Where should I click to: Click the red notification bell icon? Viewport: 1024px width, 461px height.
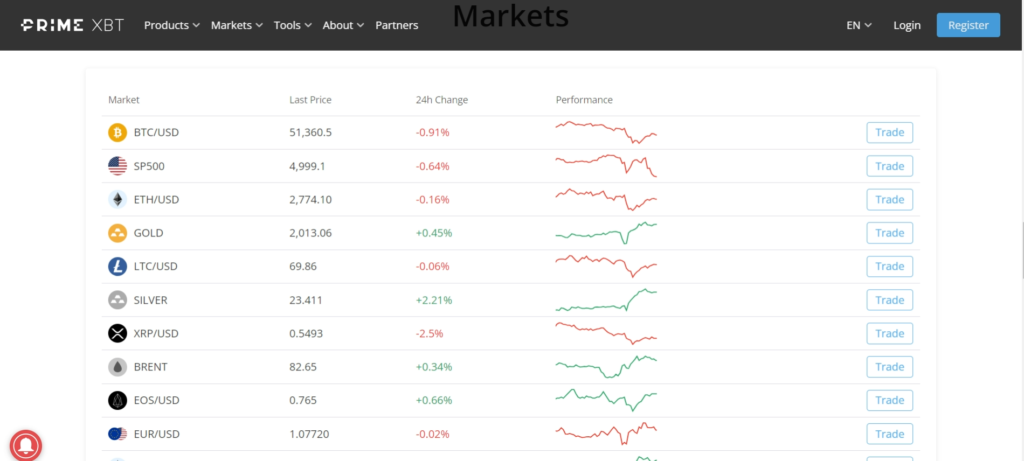(27, 445)
